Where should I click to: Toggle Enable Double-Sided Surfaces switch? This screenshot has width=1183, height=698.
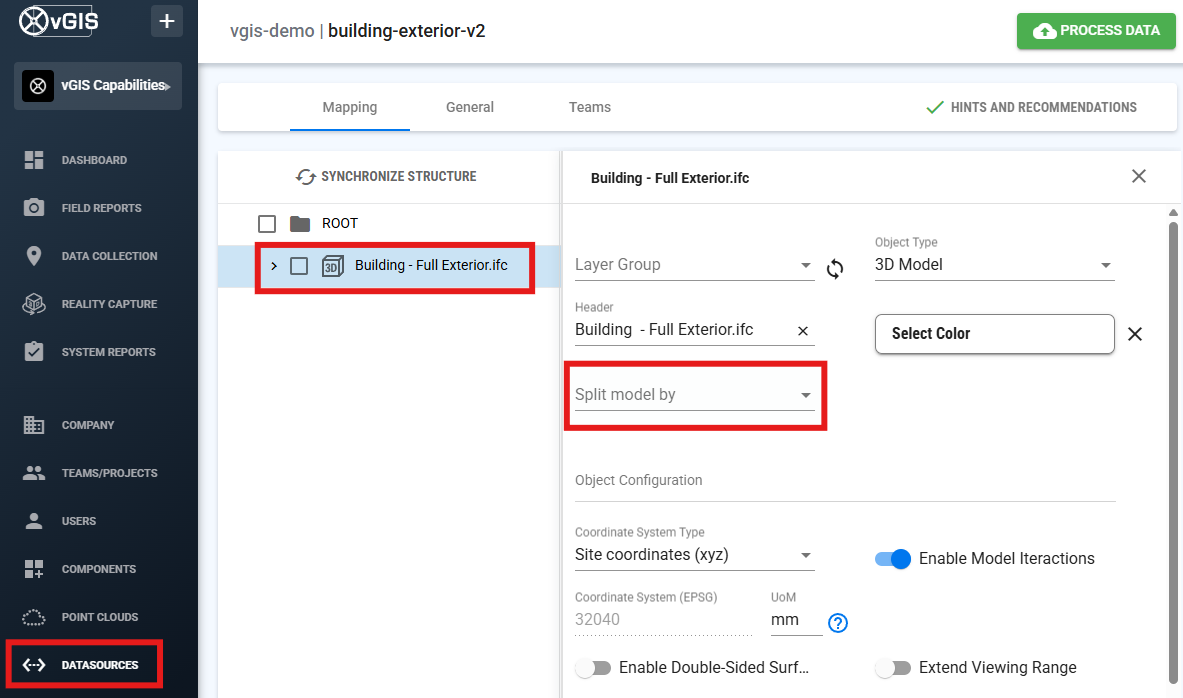[593, 668]
